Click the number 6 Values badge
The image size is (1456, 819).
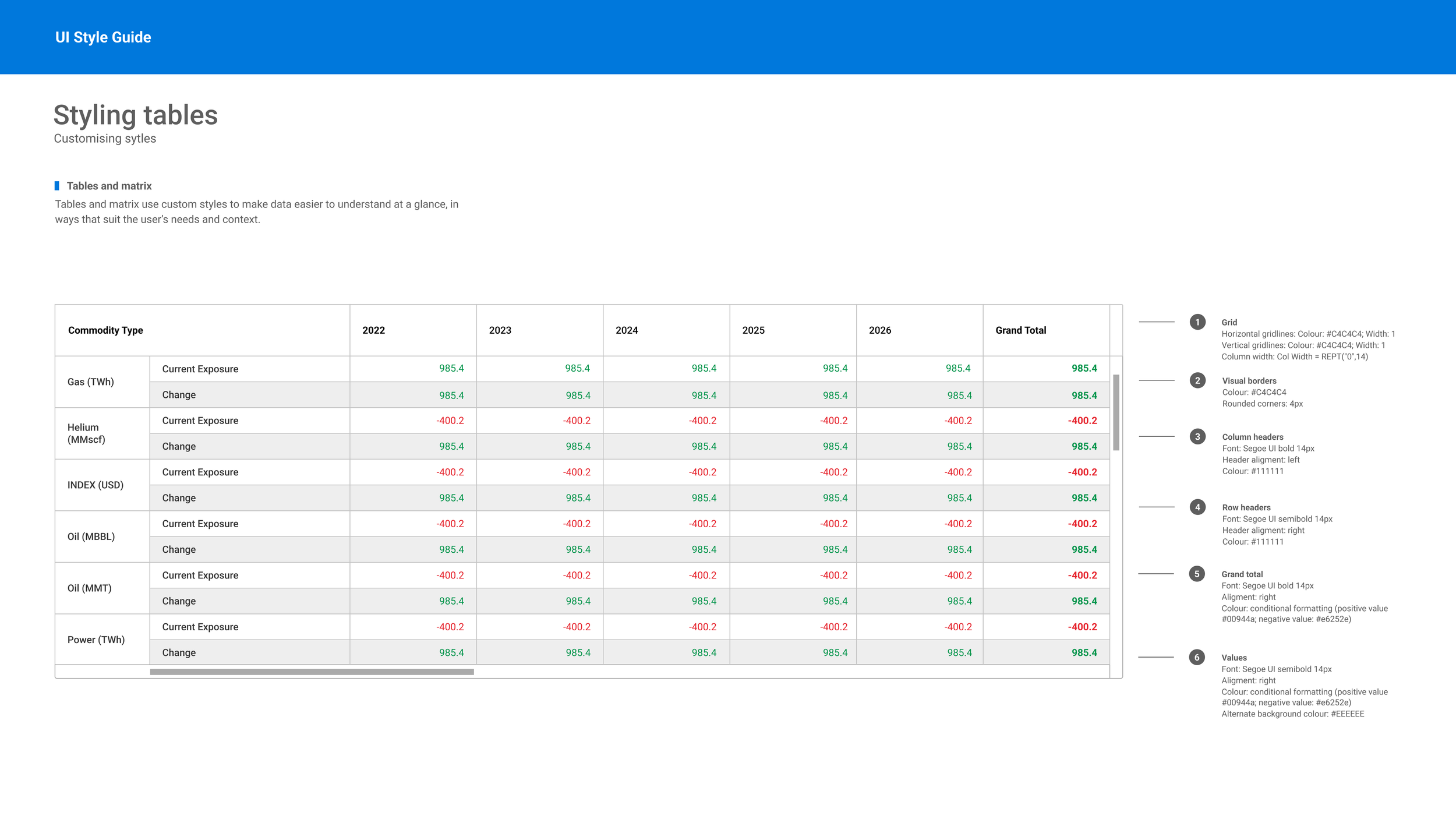coord(1197,657)
